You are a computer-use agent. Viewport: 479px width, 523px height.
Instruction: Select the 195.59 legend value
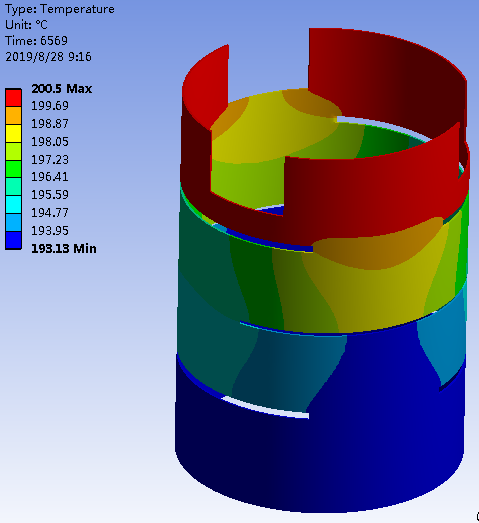(x=50, y=195)
